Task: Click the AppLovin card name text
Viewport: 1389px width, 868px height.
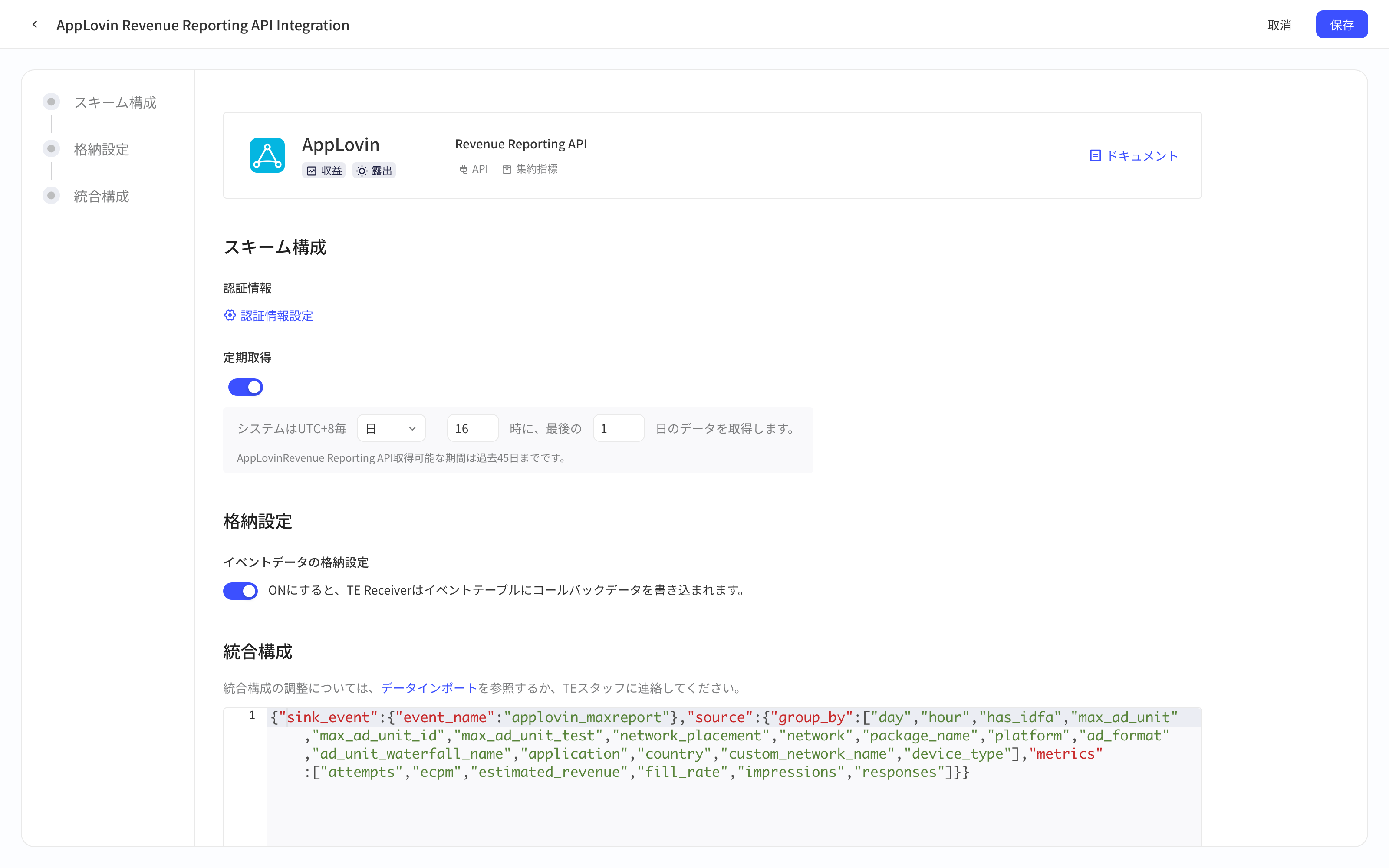Action: (340, 144)
